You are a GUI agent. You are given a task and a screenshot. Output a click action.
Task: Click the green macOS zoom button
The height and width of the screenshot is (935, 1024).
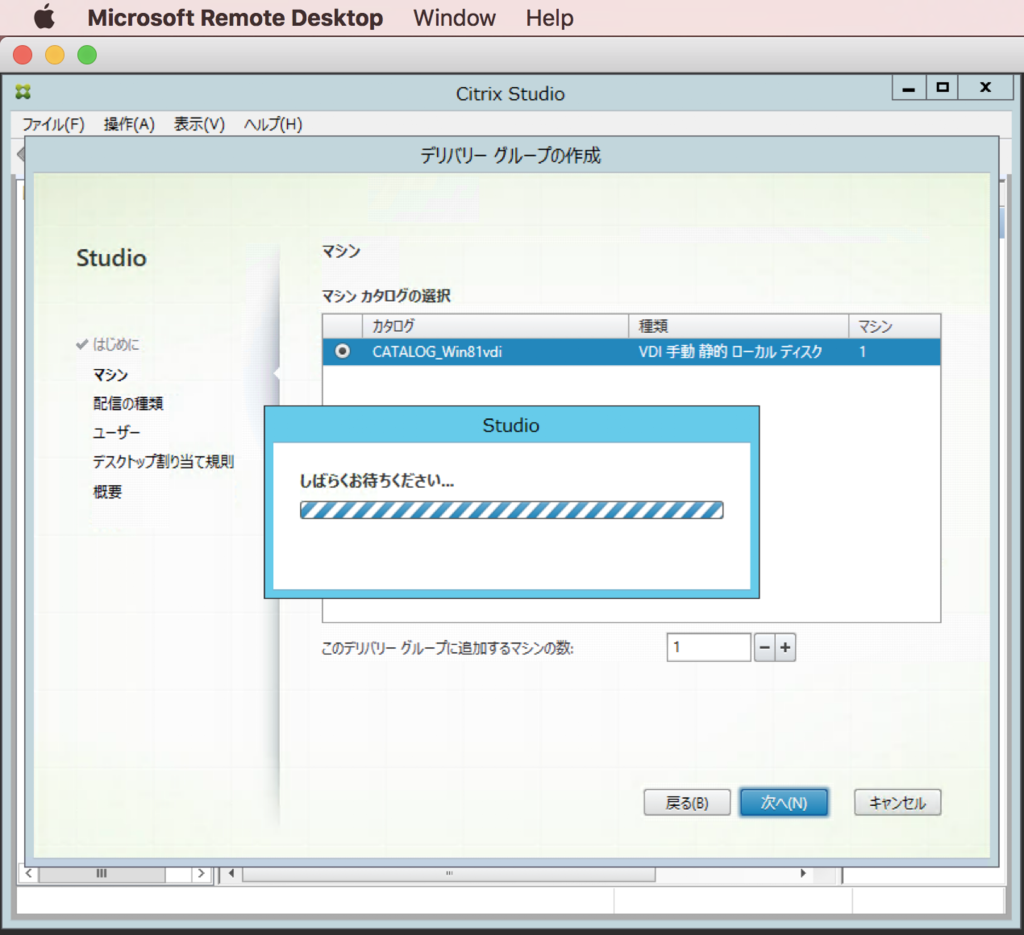click(x=87, y=55)
